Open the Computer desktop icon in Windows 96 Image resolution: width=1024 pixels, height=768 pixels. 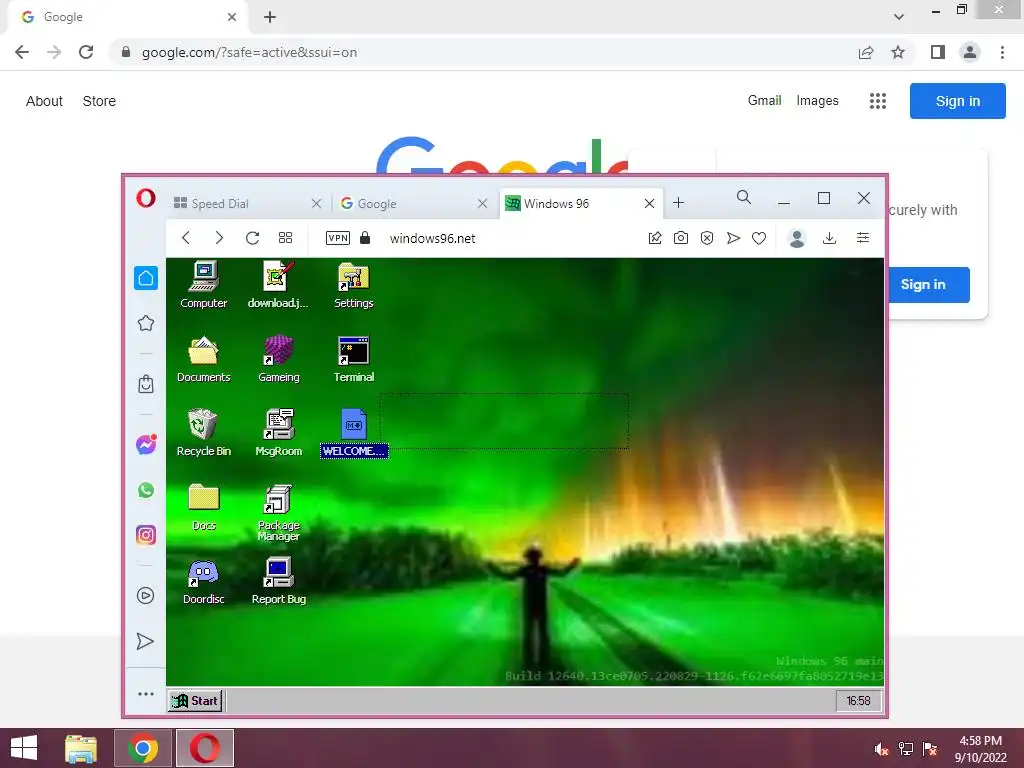click(x=204, y=284)
